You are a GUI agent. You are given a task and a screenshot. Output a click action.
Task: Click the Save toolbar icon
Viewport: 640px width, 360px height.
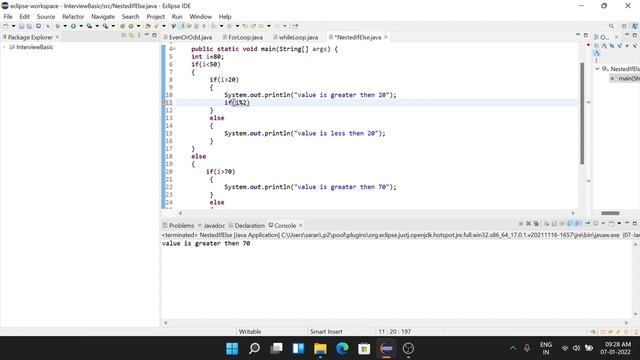pyautogui.click(x=21, y=26)
